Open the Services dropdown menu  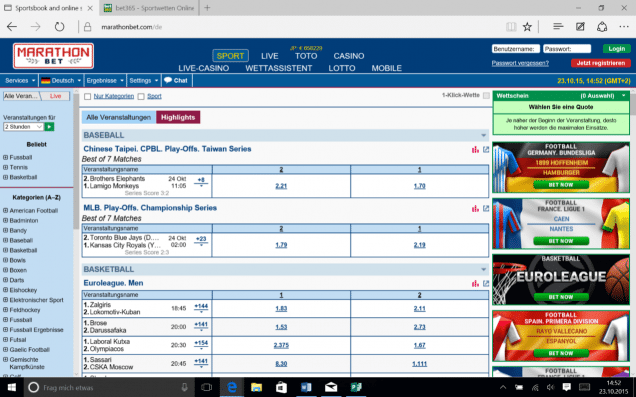point(19,80)
